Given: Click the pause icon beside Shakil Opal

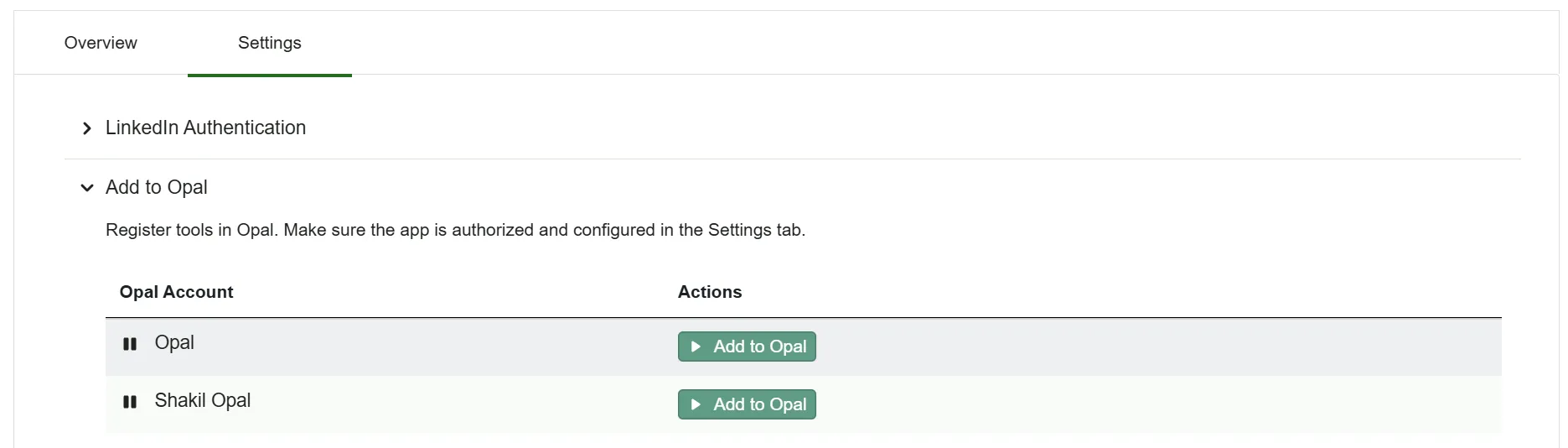Looking at the screenshot, I should 130,402.
